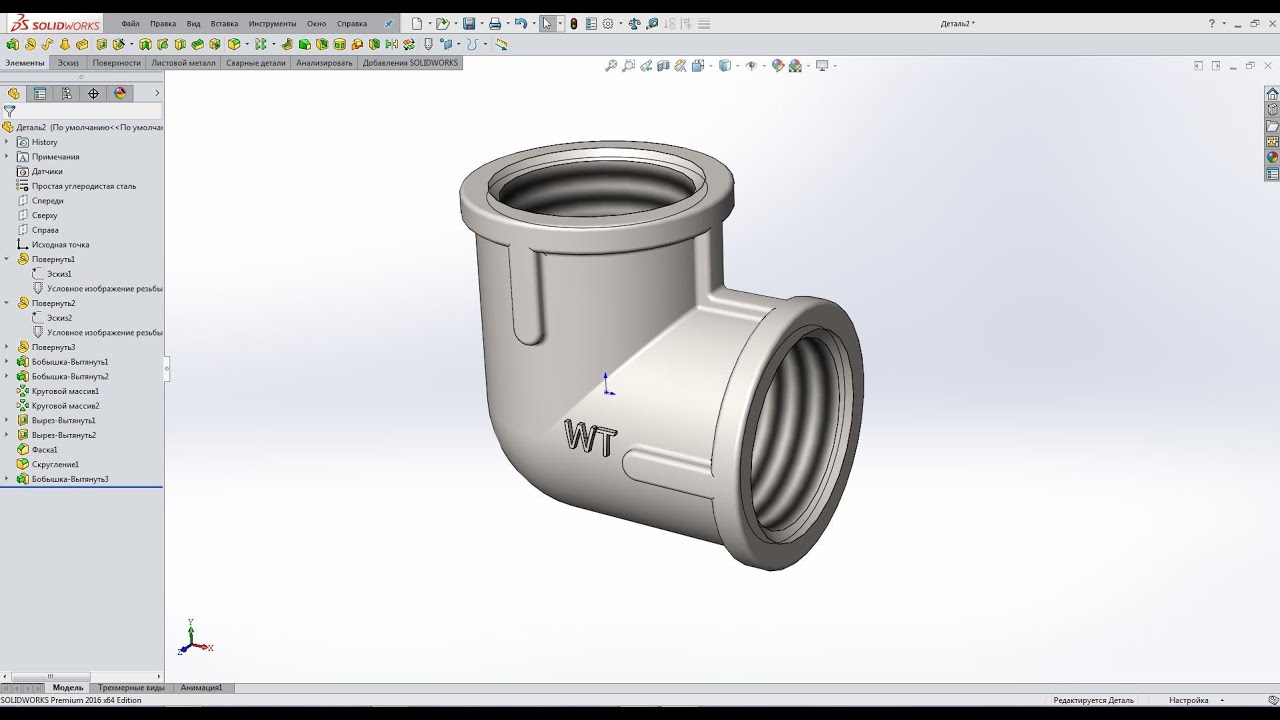Image resolution: width=1280 pixels, height=720 pixels.
Task: Expand the FeatureManager panel tabs with the chevron
Action: tap(157, 93)
